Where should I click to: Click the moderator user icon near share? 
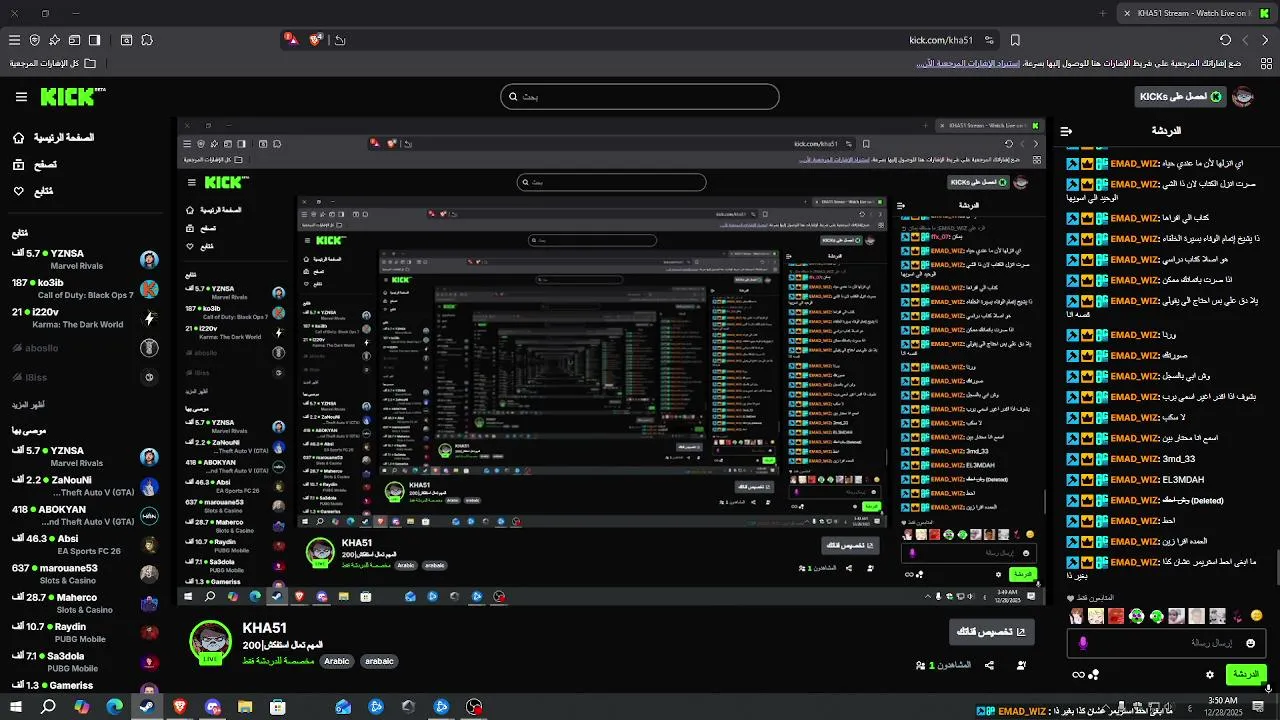click(1021, 665)
